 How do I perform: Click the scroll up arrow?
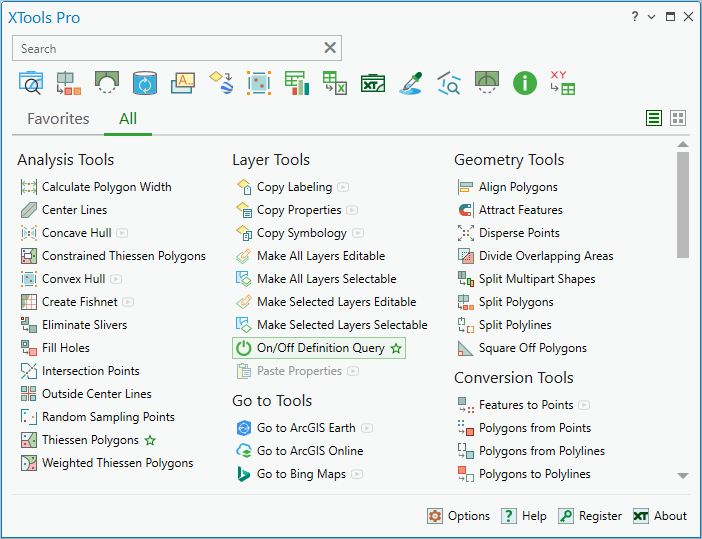click(x=682, y=144)
